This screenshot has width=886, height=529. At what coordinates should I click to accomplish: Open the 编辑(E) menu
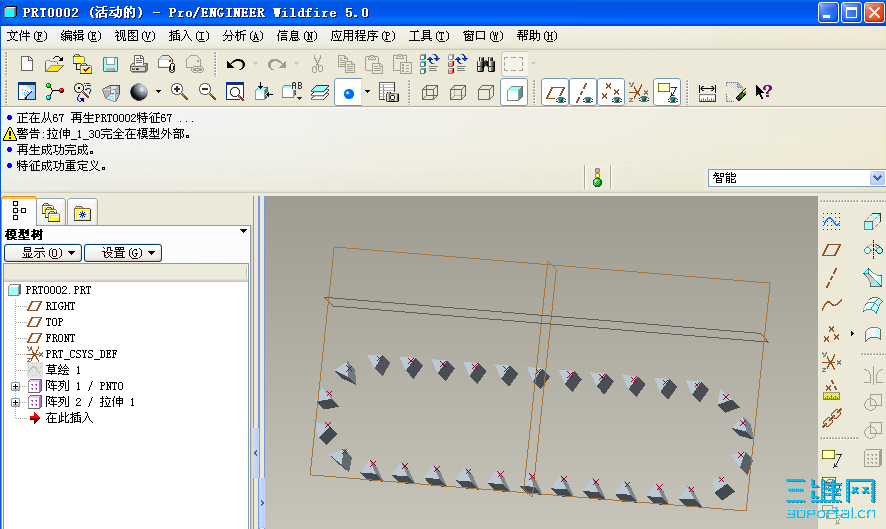pyautogui.click(x=81, y=36)
